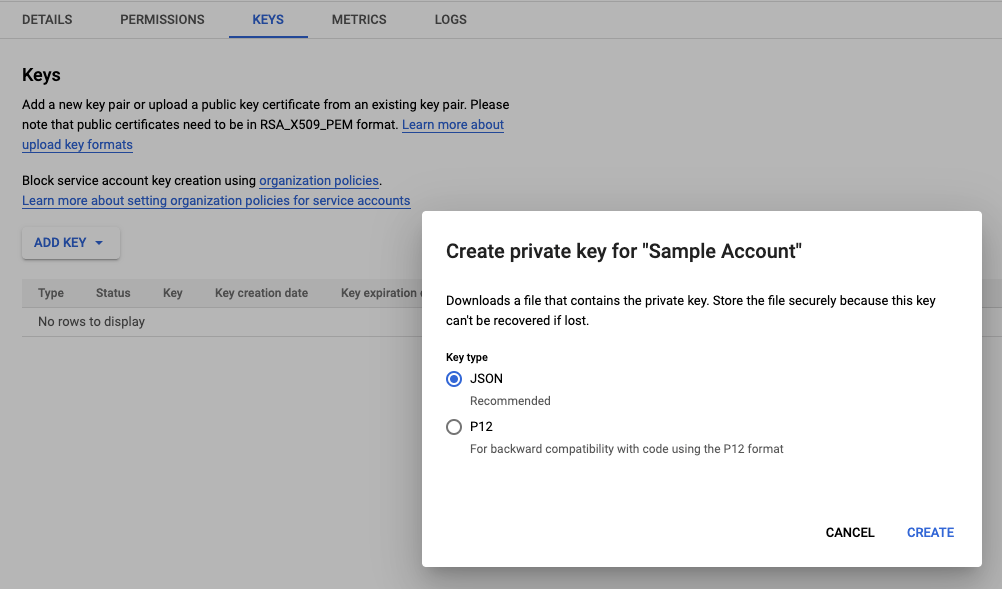Select the KEYS tab
The width and height of the screenshot is (1002, 589).
tap(268, 19)
